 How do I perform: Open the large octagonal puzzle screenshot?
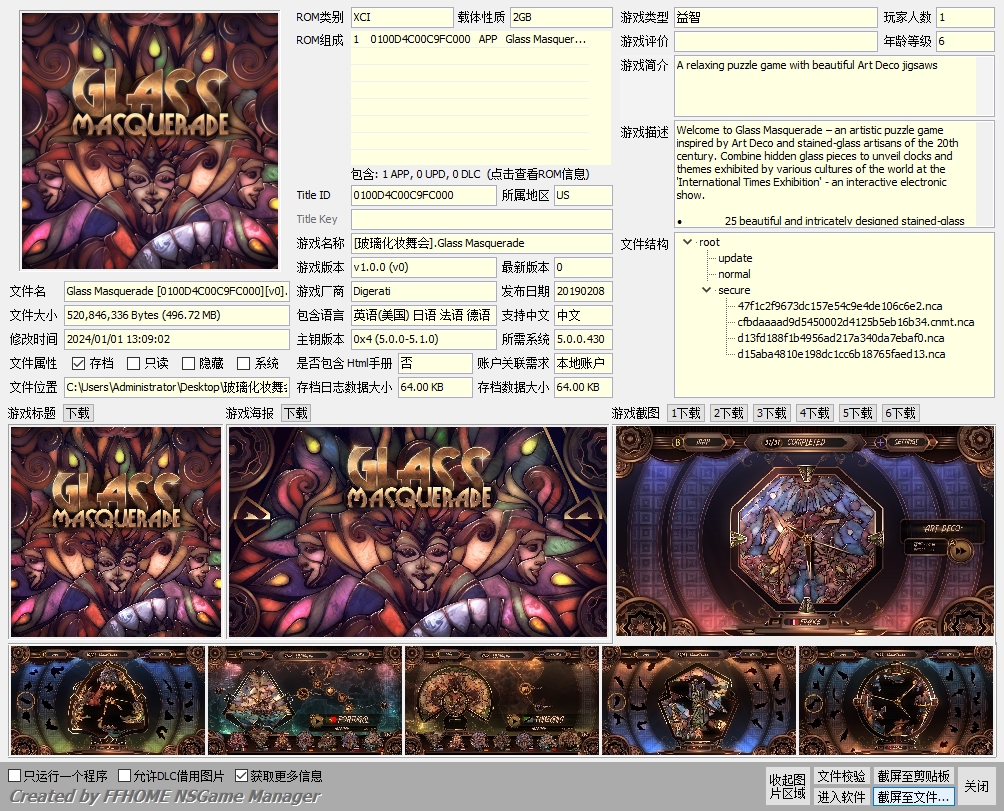point(804,532)
